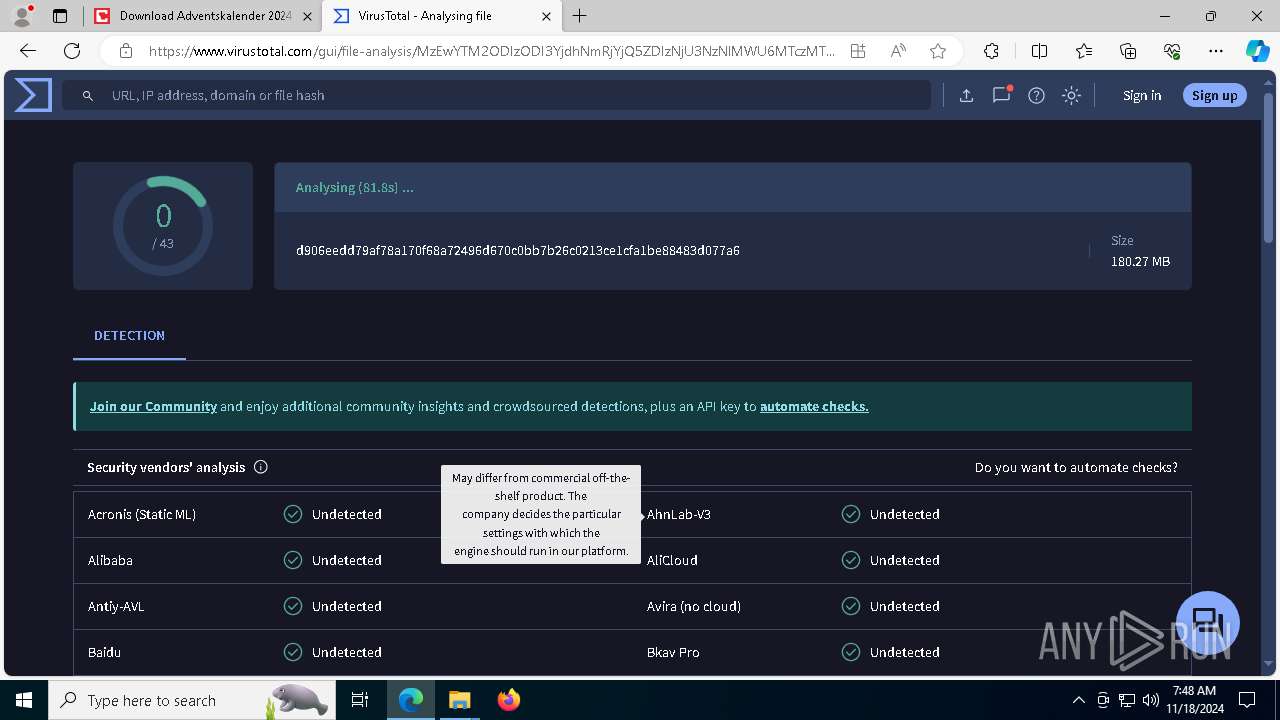Open the taskbar volume icon
The width and height of the screenshot is (1280, 720).
point(1150,700)
